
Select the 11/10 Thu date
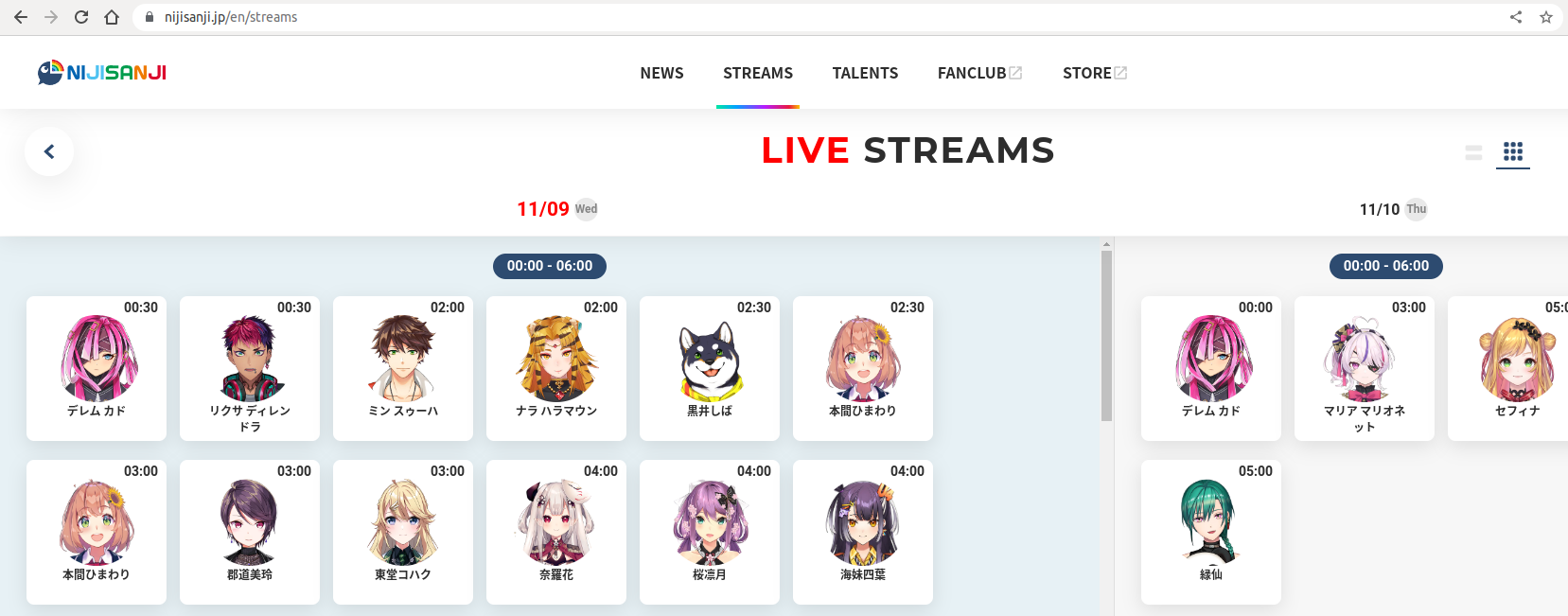1393,209
